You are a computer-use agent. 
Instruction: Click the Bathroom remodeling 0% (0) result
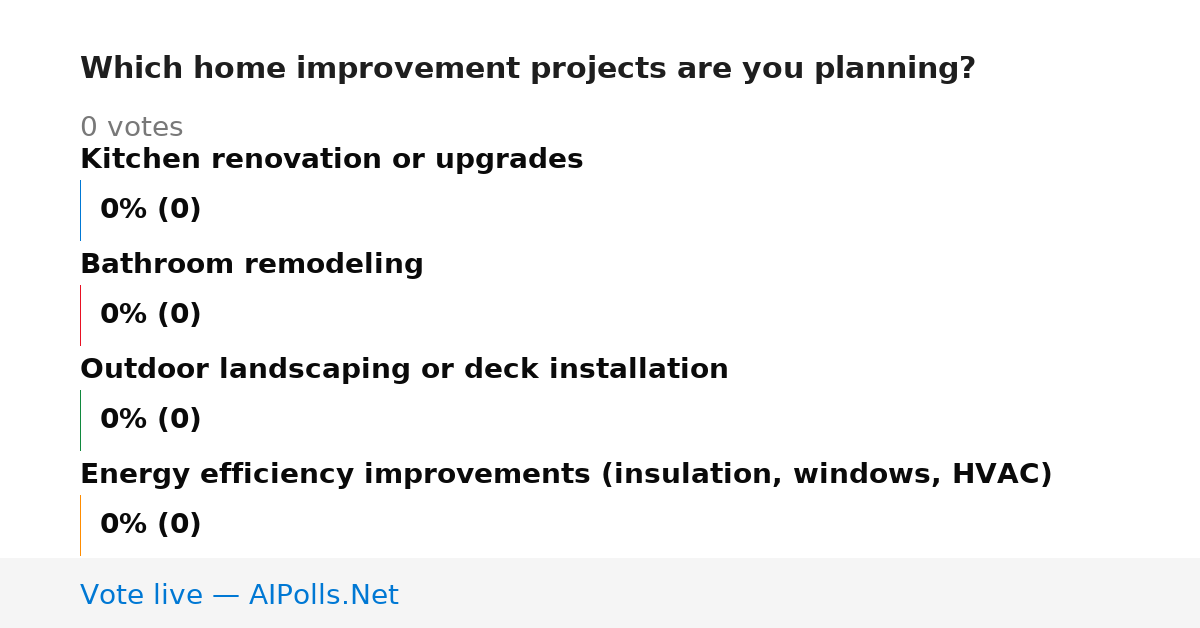pyautogui.click(x=151, y=315)
